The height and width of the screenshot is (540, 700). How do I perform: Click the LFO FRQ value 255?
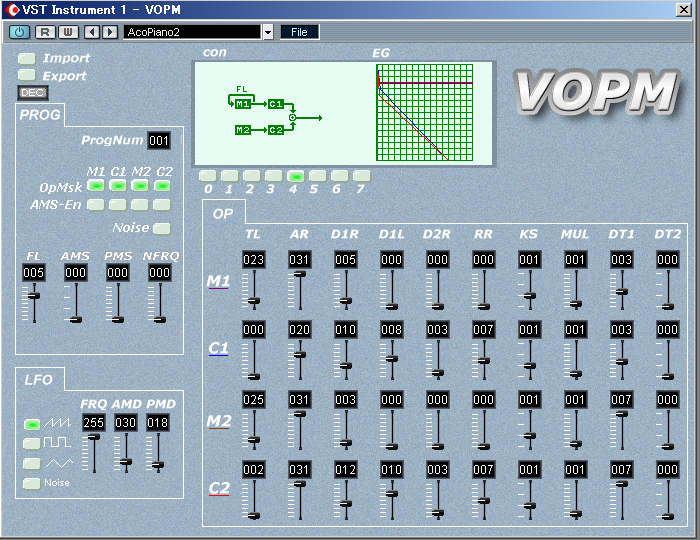(94, 423)
